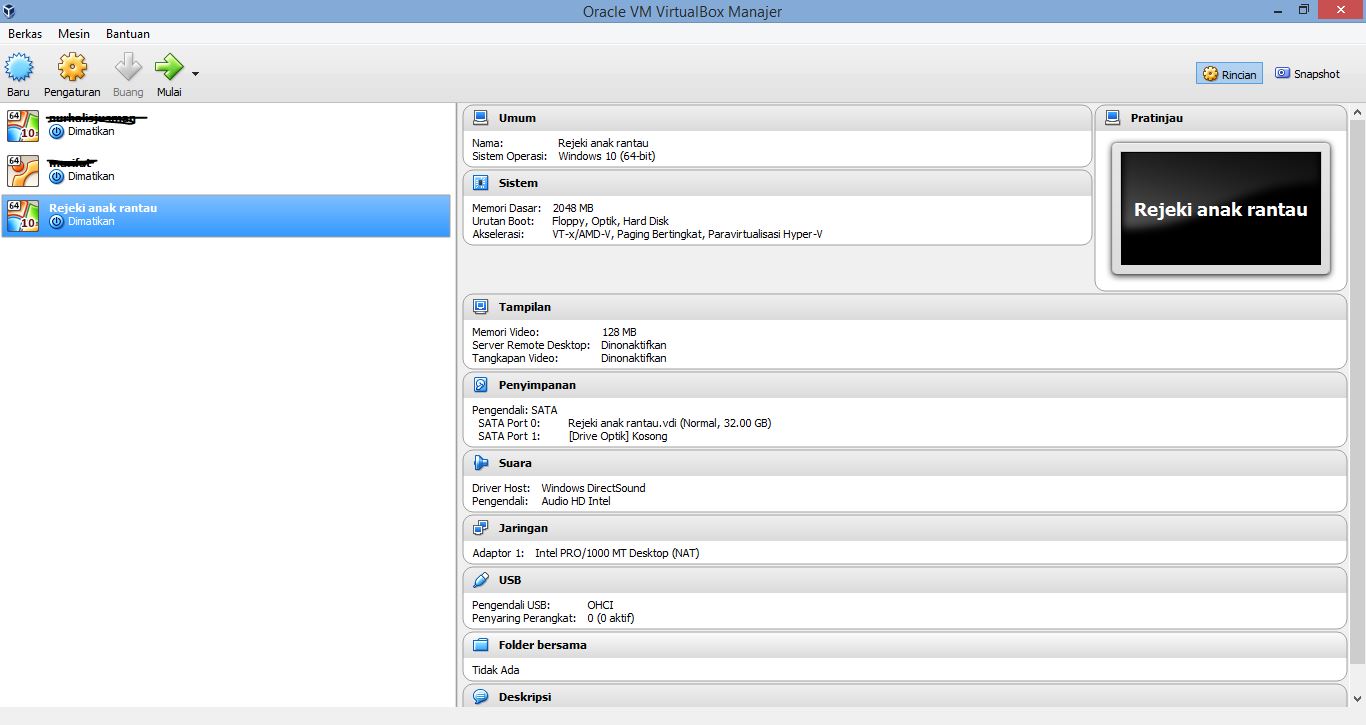This screenshot has height=725, width=1366.
Task: Click the Sistem section chip icon
Action: [x=481, y=183]
